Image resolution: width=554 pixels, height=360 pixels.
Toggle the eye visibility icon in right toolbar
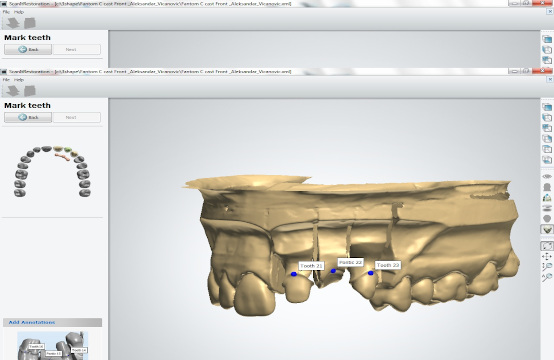click(x=547, y=176)
